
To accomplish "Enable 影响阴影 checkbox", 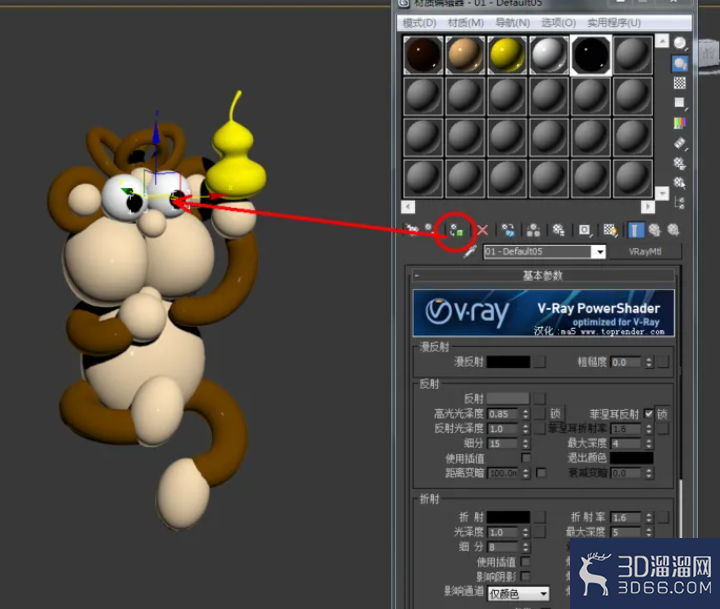I will tap(526, 576).
